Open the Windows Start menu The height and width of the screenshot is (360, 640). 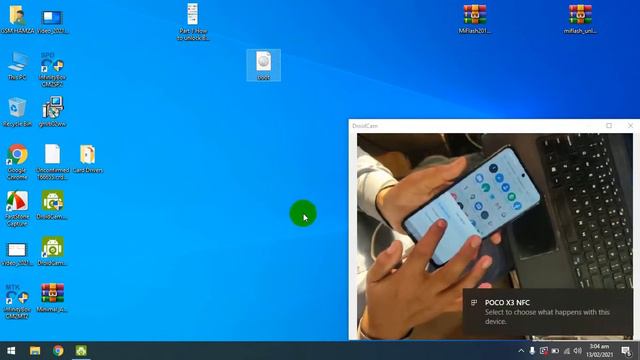[11, 351]
